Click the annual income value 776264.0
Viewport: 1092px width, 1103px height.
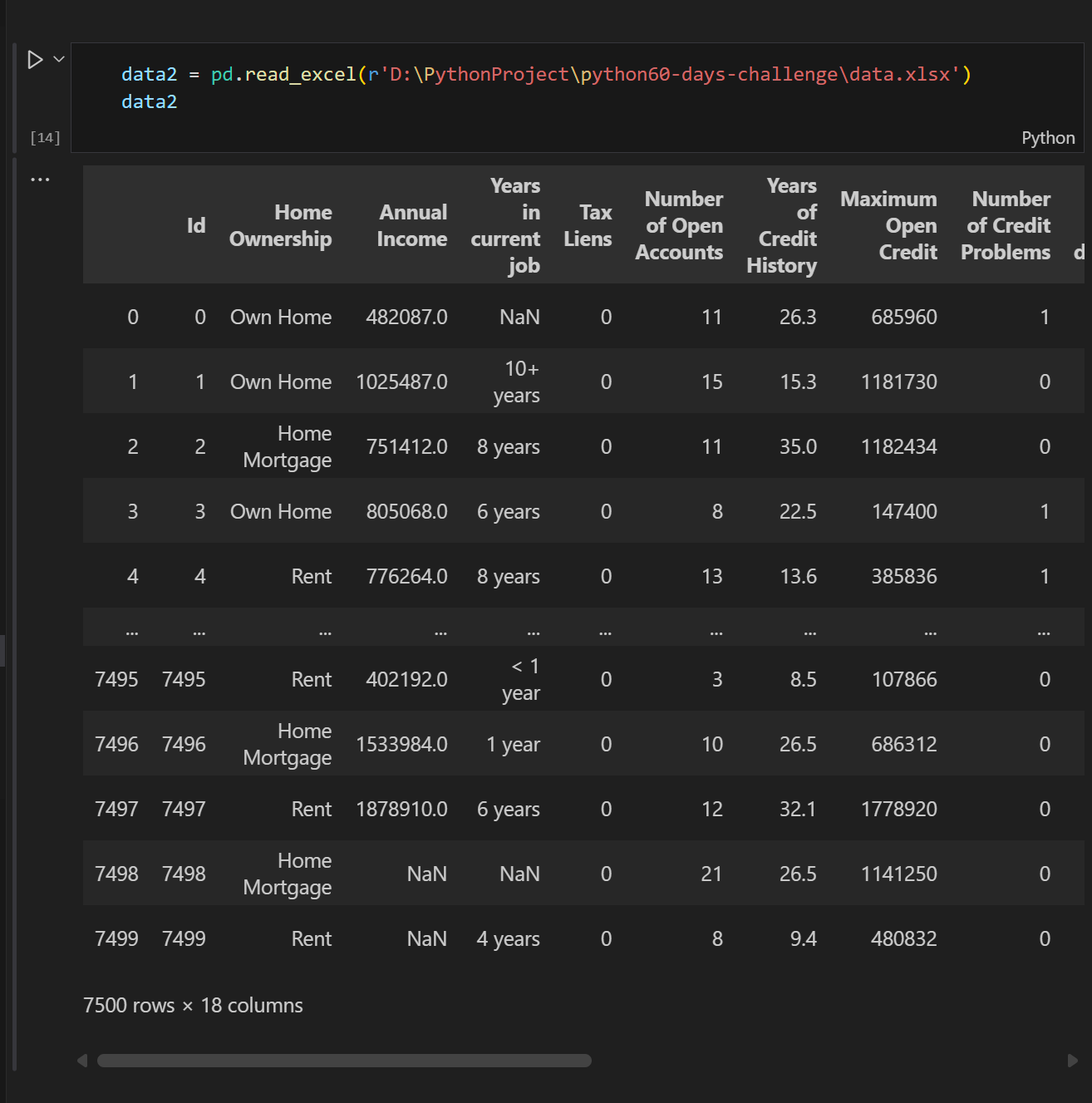point(406,577)
